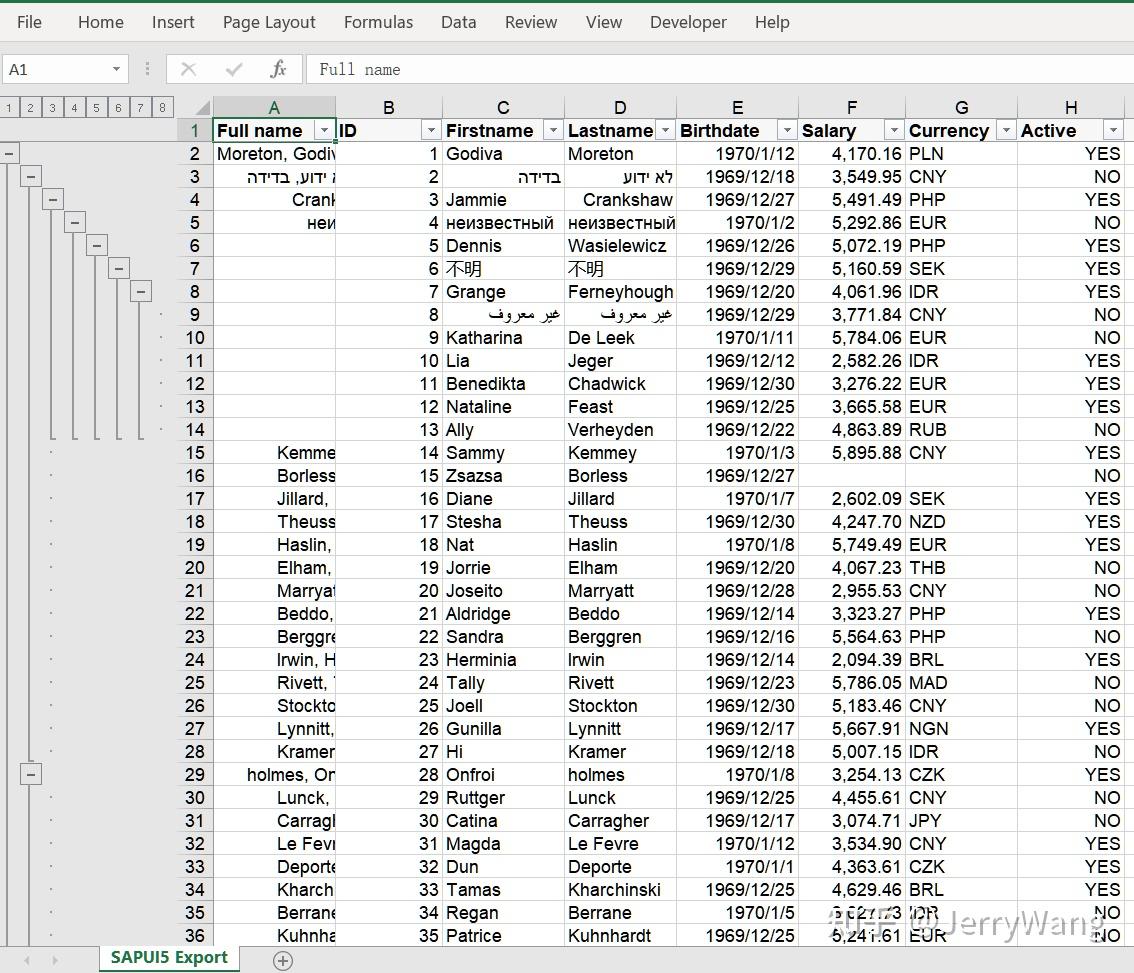
Task: Switch to the Formulas ribbon tab
Action: (x=378, y=21)
